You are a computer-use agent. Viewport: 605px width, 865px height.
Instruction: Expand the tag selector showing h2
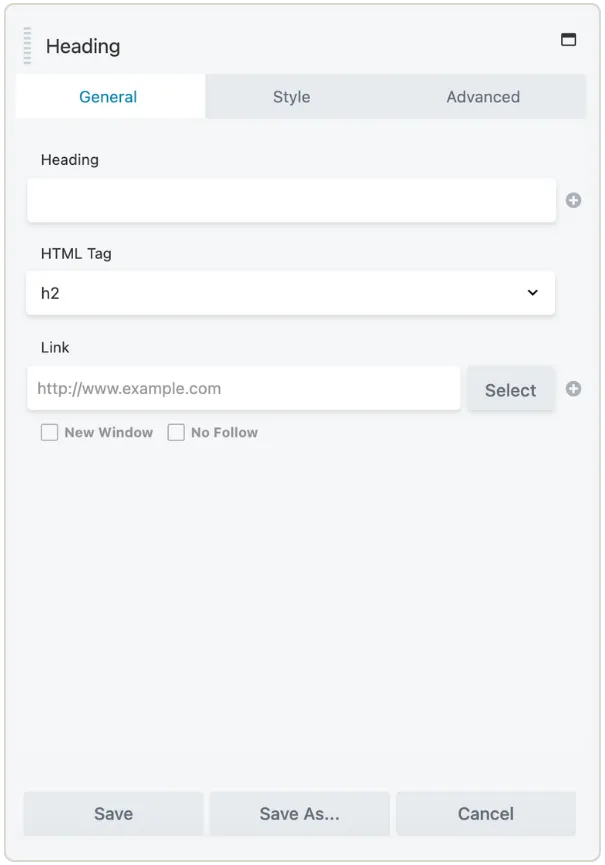[290, 292]
